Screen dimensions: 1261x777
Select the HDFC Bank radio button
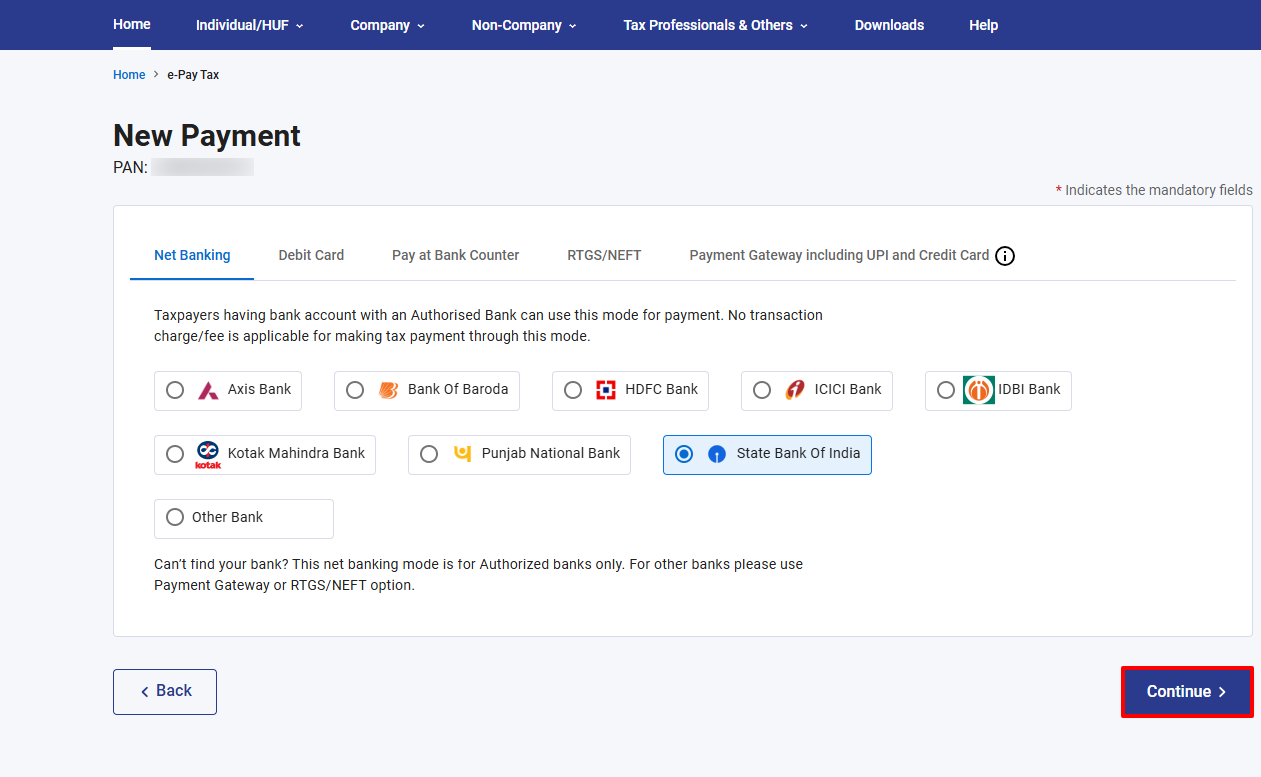(x=573, y=390)
